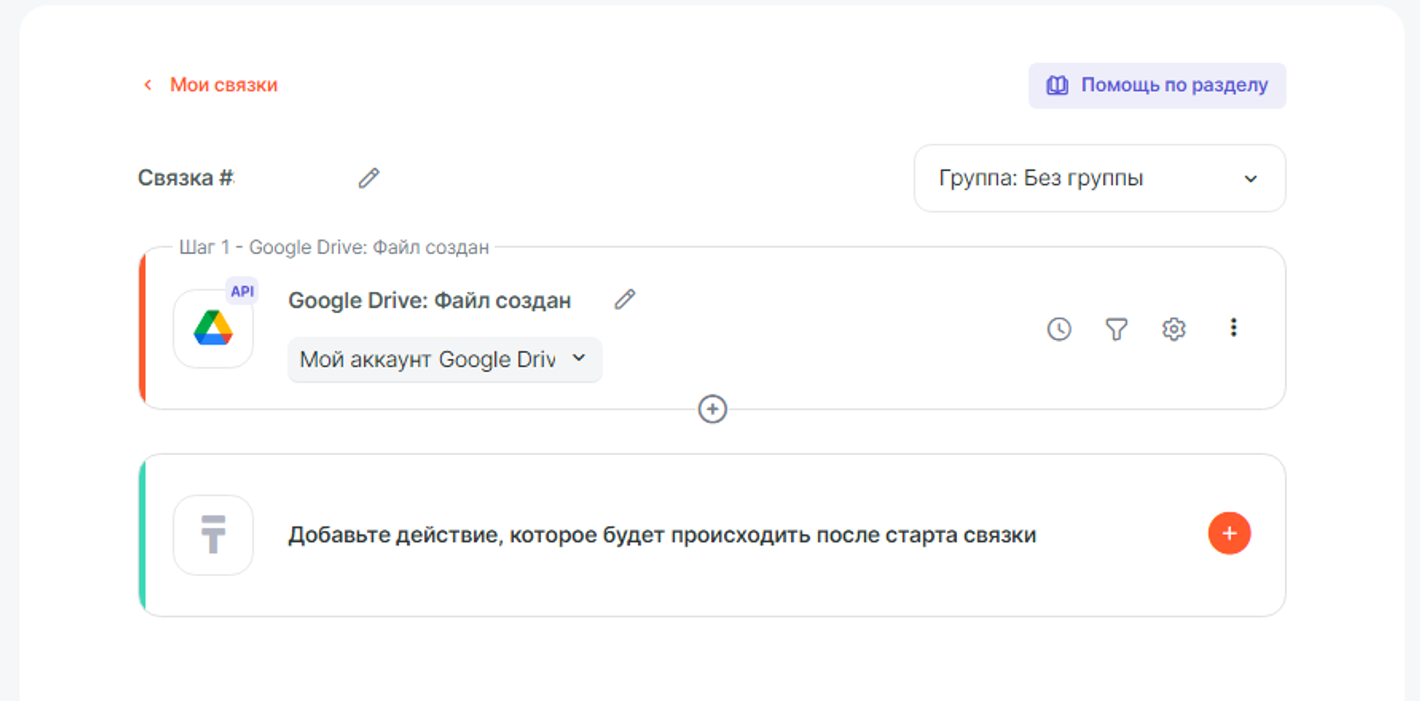Open schedule settings clock icon
The width and height of the screenshot is (1420, 701).
(1059, 328)
